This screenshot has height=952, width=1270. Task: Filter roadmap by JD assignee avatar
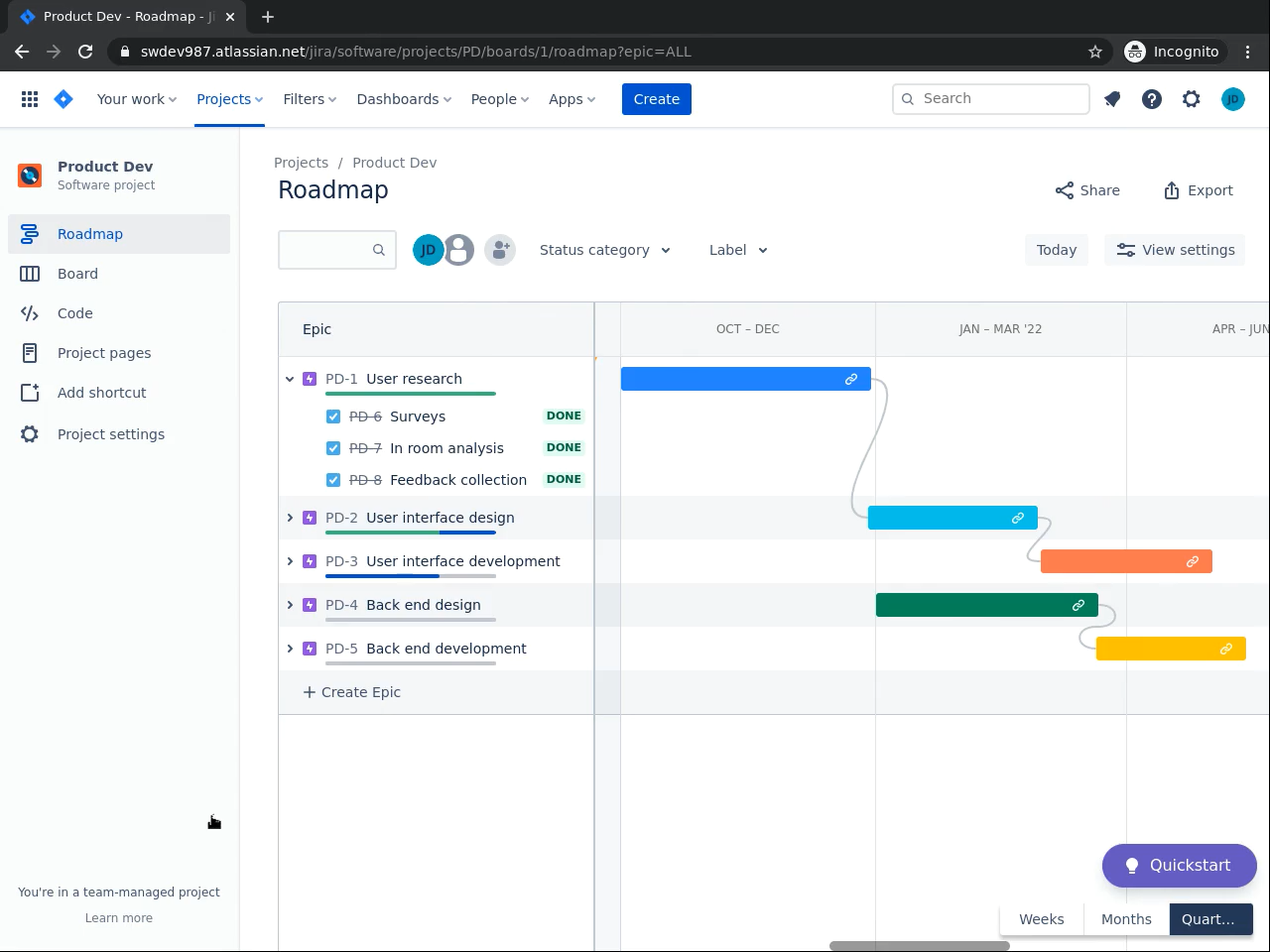point(428,250)
